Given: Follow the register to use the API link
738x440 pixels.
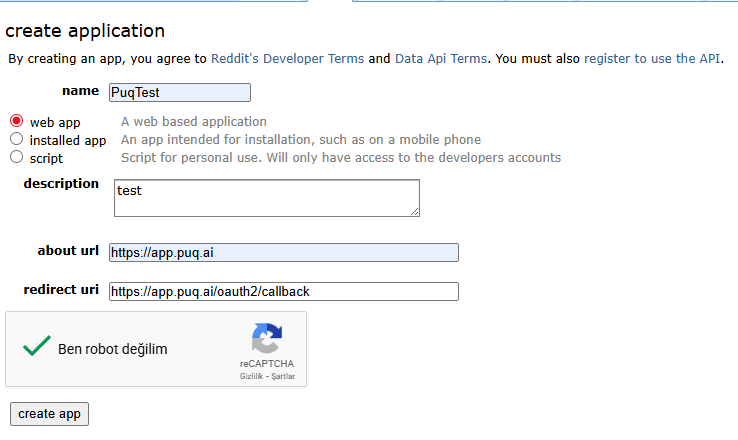Looking at the screenshot, I should (x=652, y=59).
